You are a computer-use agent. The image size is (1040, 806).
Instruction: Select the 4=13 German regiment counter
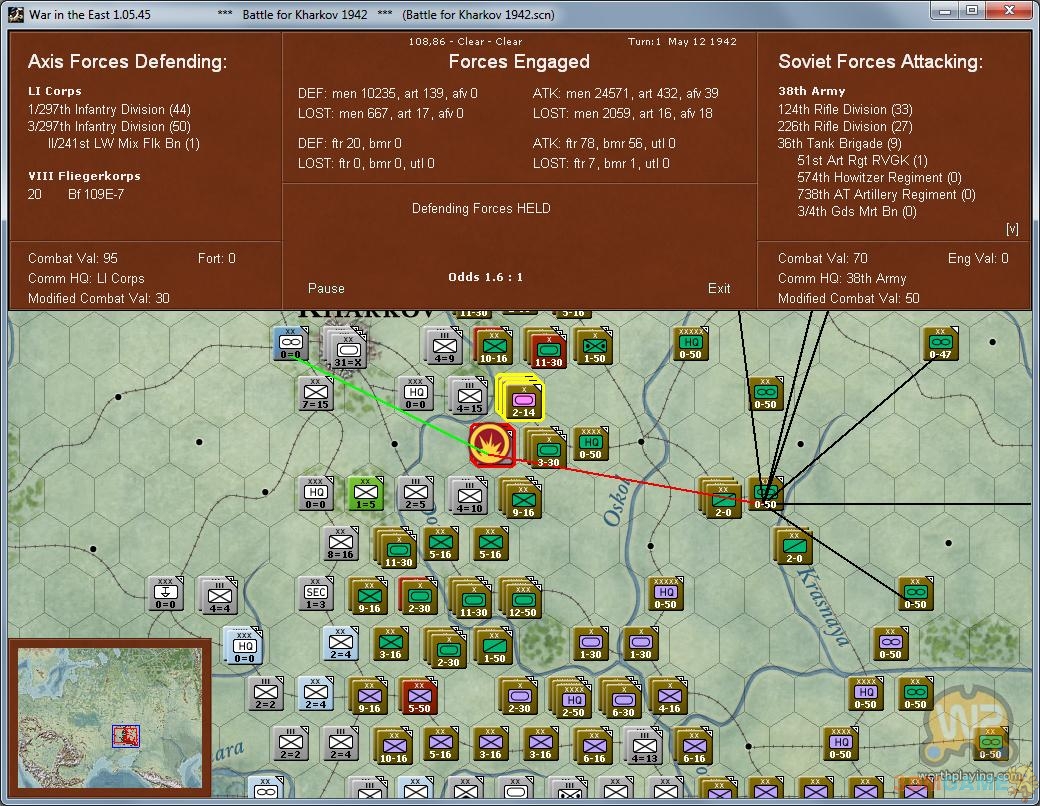tap(641, 745)
